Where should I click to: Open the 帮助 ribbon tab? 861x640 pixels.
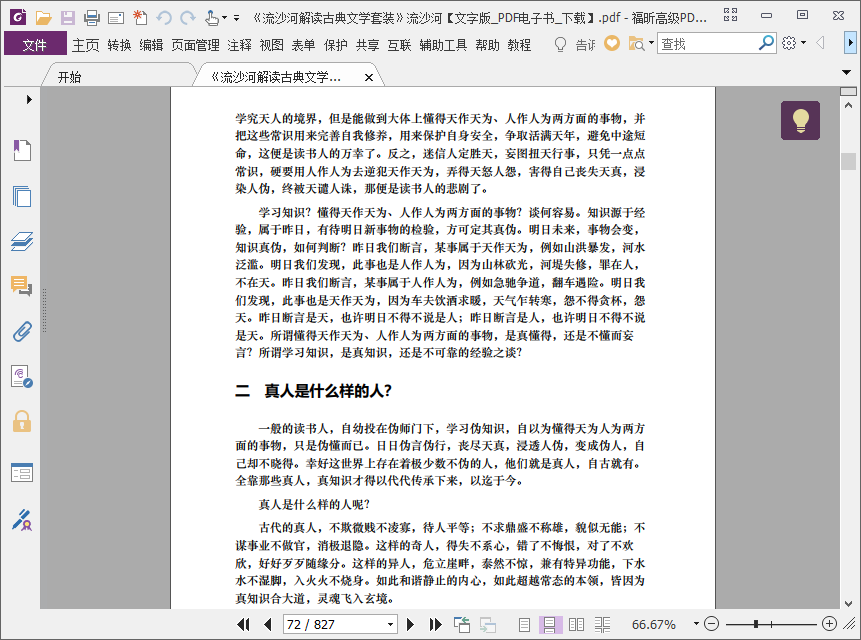point(487,44)
